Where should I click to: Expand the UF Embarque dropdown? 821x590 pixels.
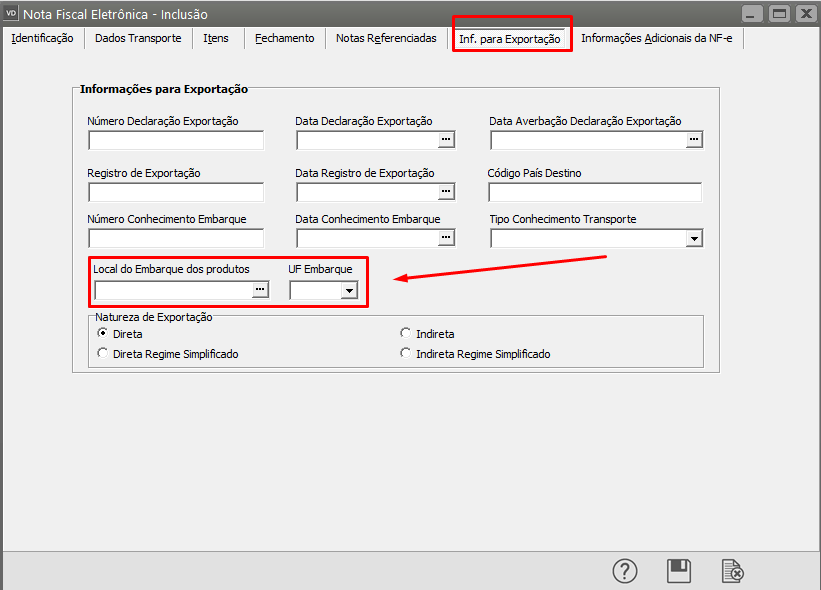349,290
